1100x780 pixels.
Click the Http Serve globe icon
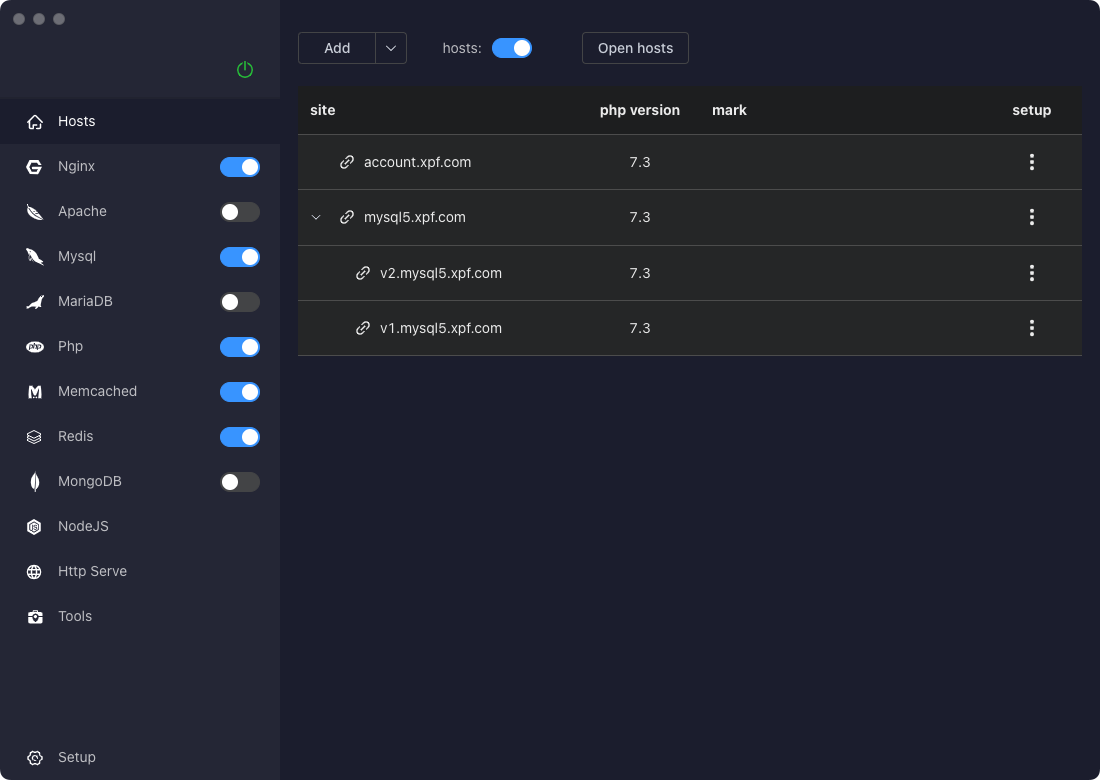click(x=34, y=572)
